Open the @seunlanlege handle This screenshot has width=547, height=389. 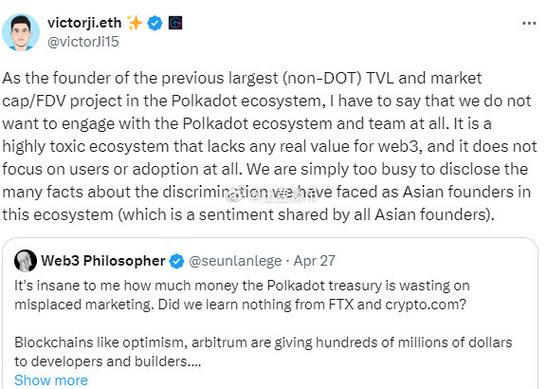click(x=235, y=261)
